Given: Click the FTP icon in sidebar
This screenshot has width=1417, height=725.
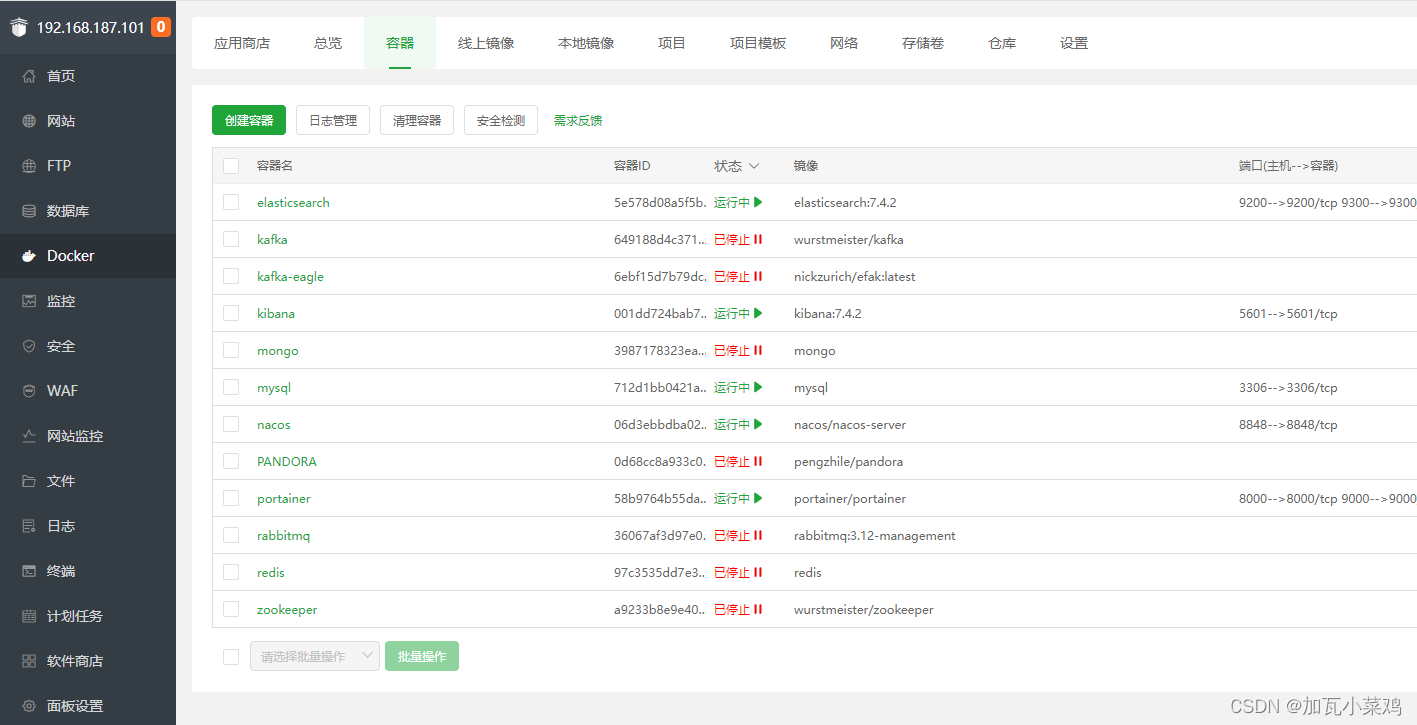Looking at the screenshot, I should tap(29, 166).
